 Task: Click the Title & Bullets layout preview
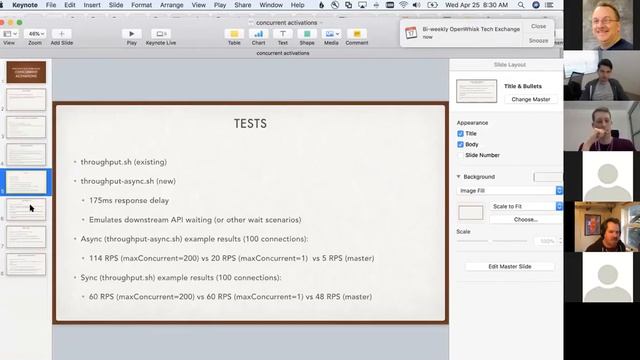(x=476, y=91)
